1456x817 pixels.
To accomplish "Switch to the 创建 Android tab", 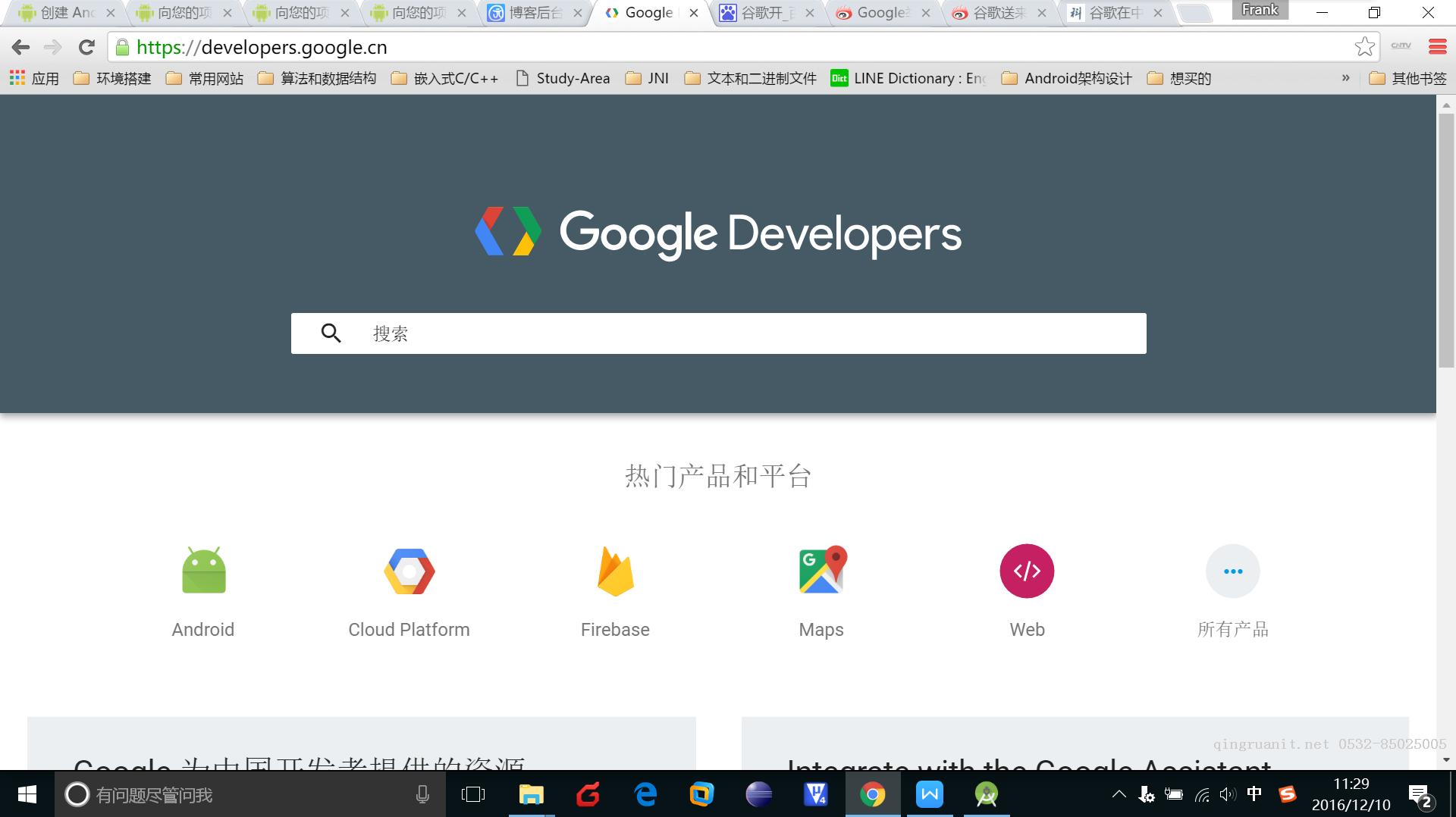I will coord(65,13).
